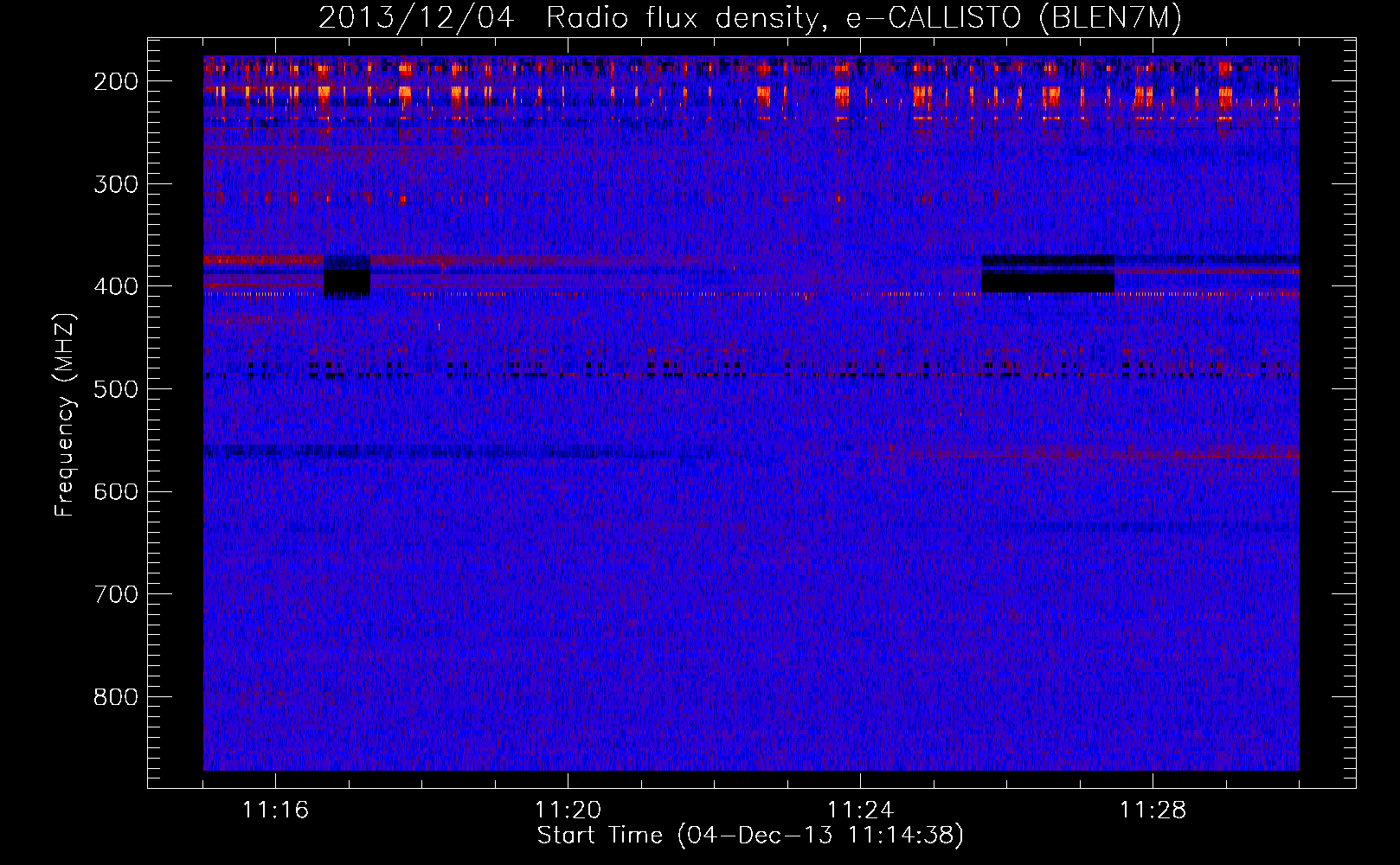Viewport: 1400px width, 865px height.
Task: Select the 600 frequency tick label
Action: pos(115,491)
